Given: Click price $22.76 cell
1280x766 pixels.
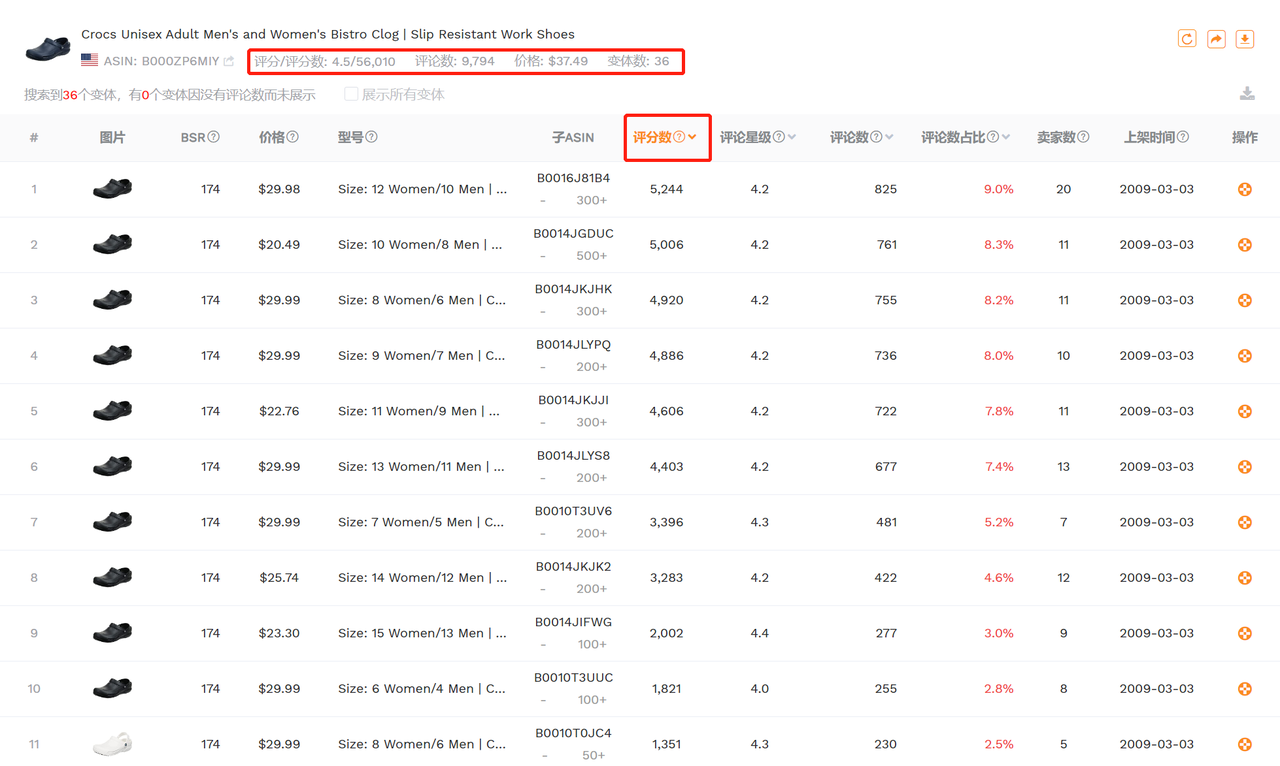Looking at the screenshot, I should (x=279, y=411).
